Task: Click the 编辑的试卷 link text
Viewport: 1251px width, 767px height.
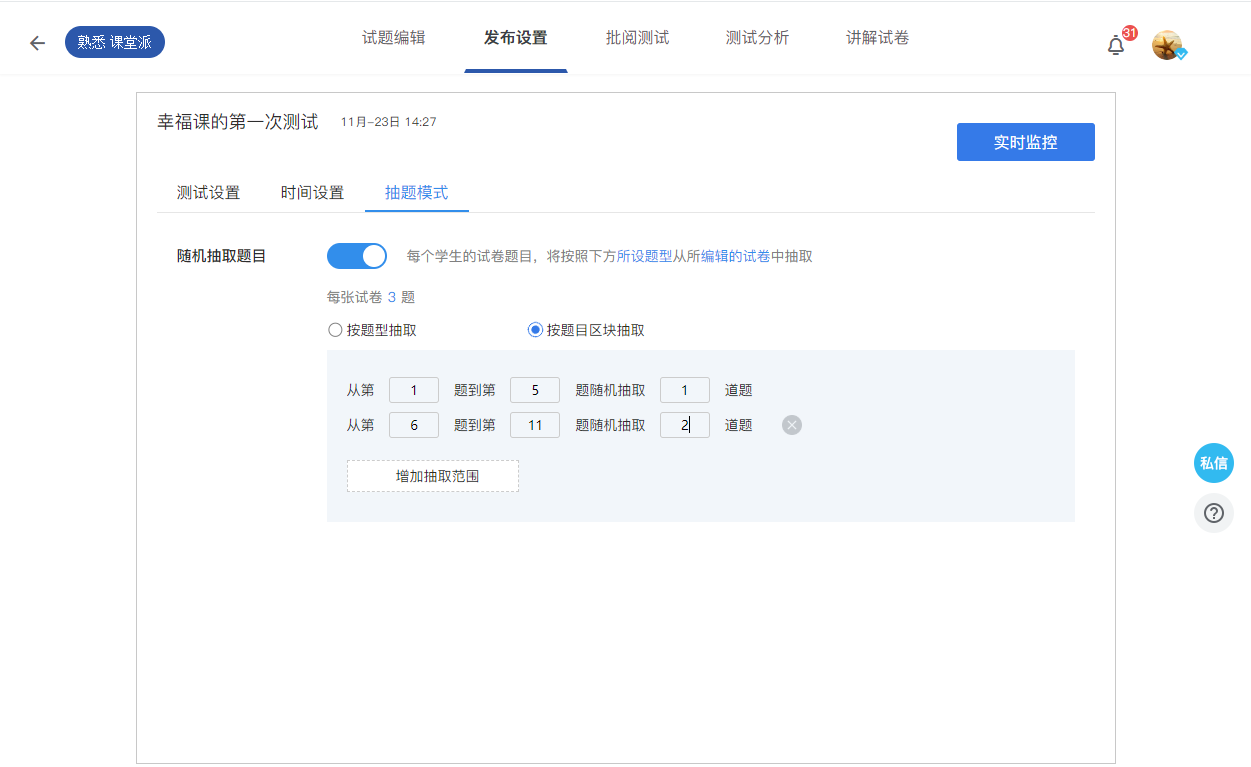Action: pyautogui.click(x=735, y=256)
